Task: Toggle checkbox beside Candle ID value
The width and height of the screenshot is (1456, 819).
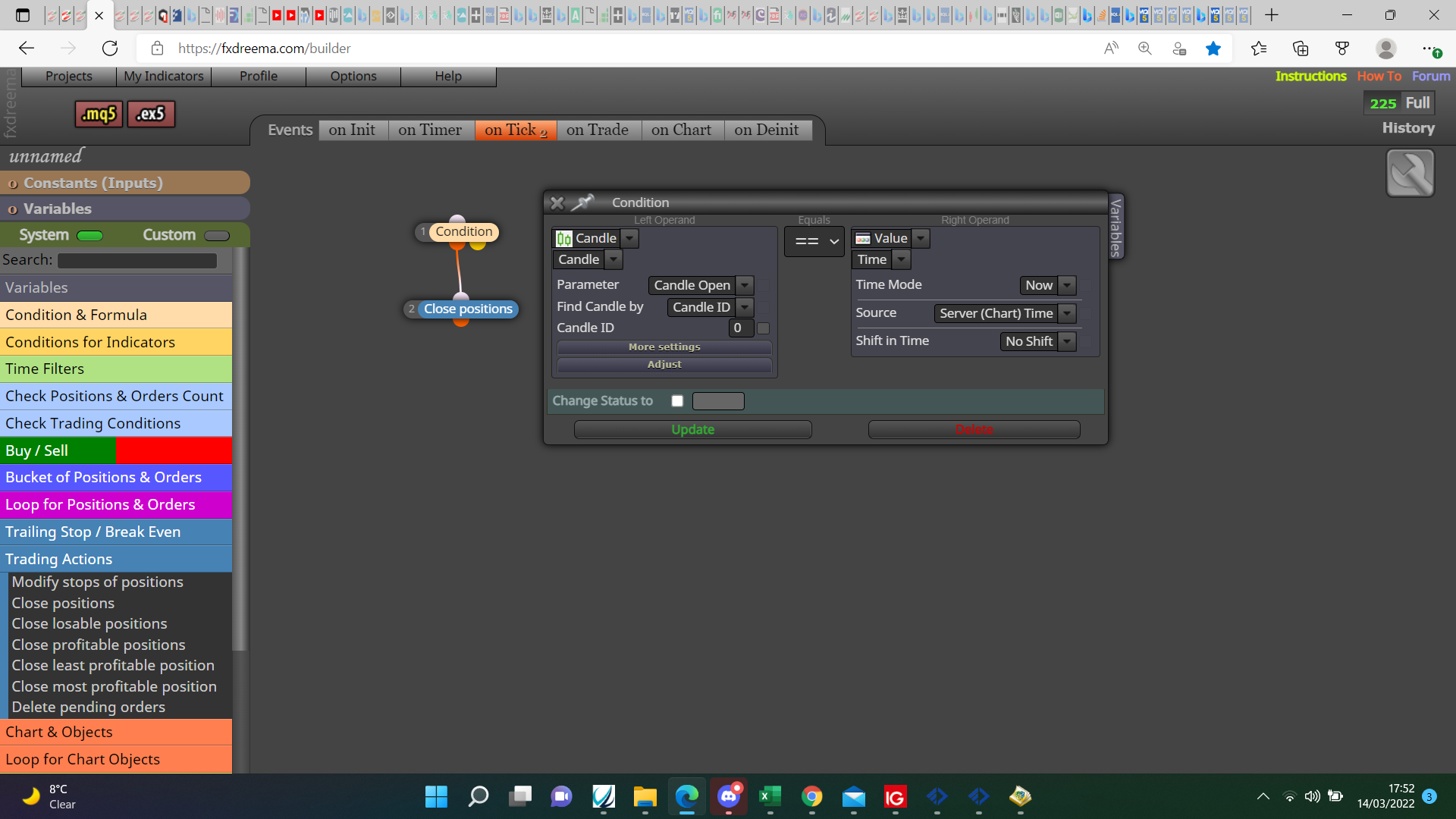Action: (764, 328)
